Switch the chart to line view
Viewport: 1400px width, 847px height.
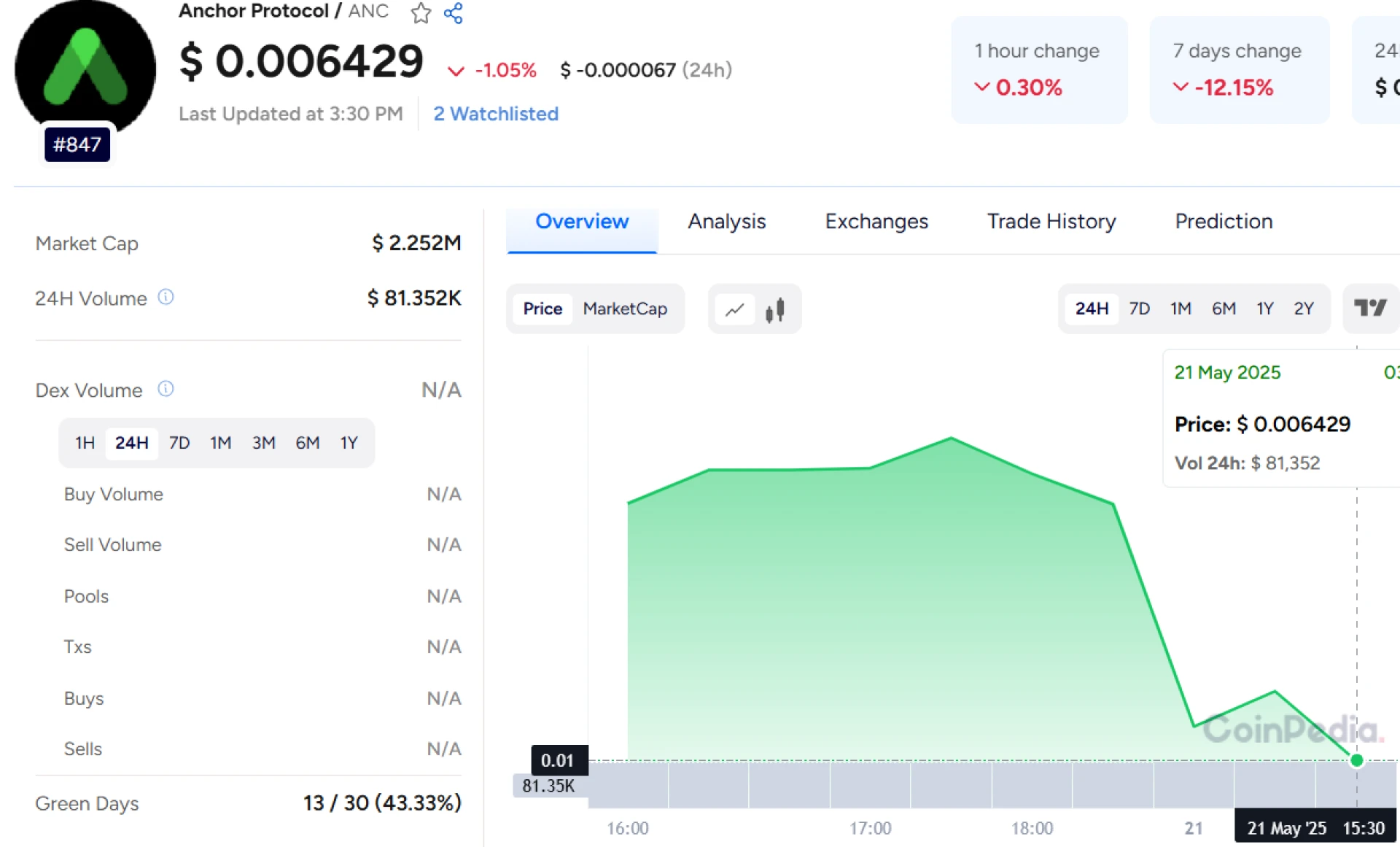[735, 309]
